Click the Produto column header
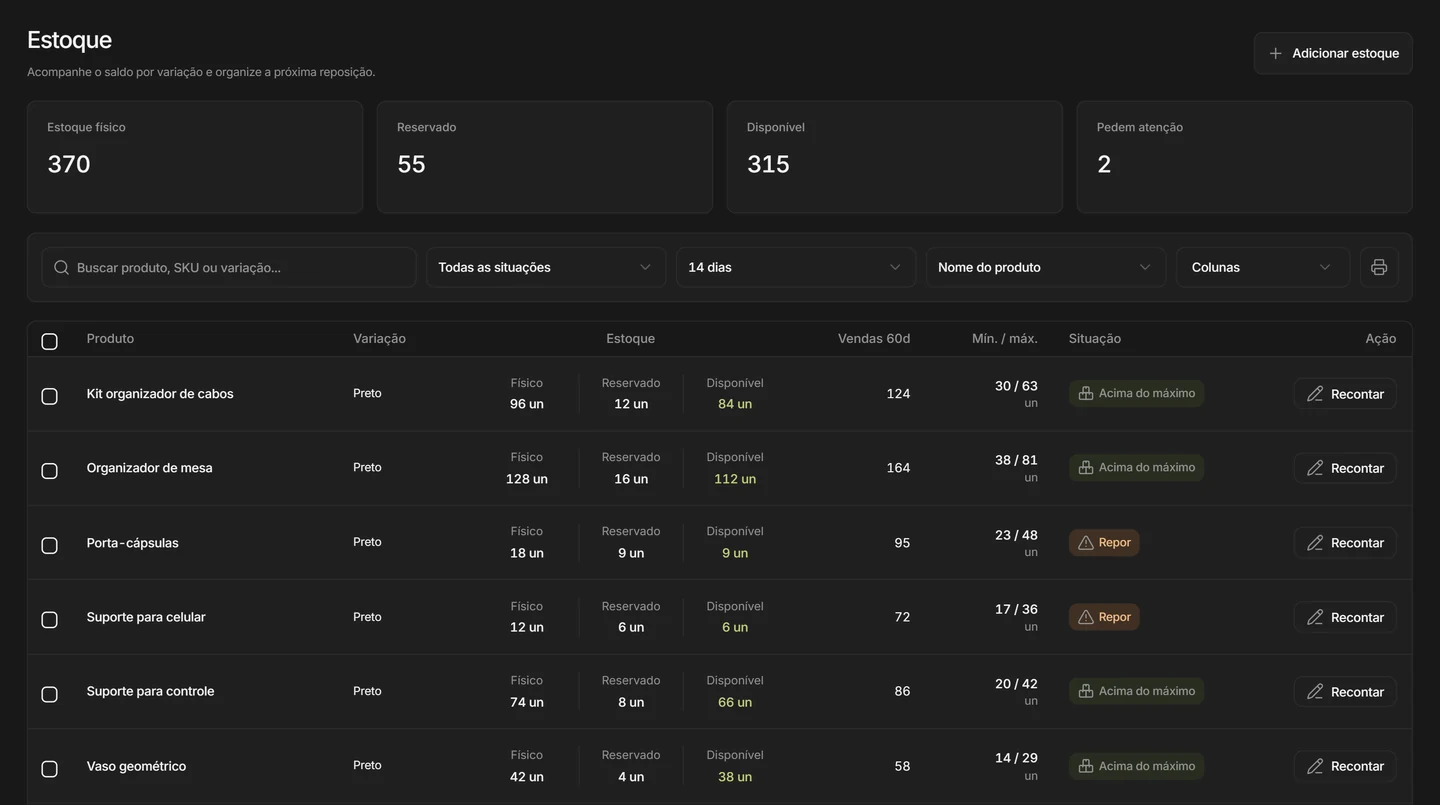Viewport: 1440px width, 805px height. point(110,339)
